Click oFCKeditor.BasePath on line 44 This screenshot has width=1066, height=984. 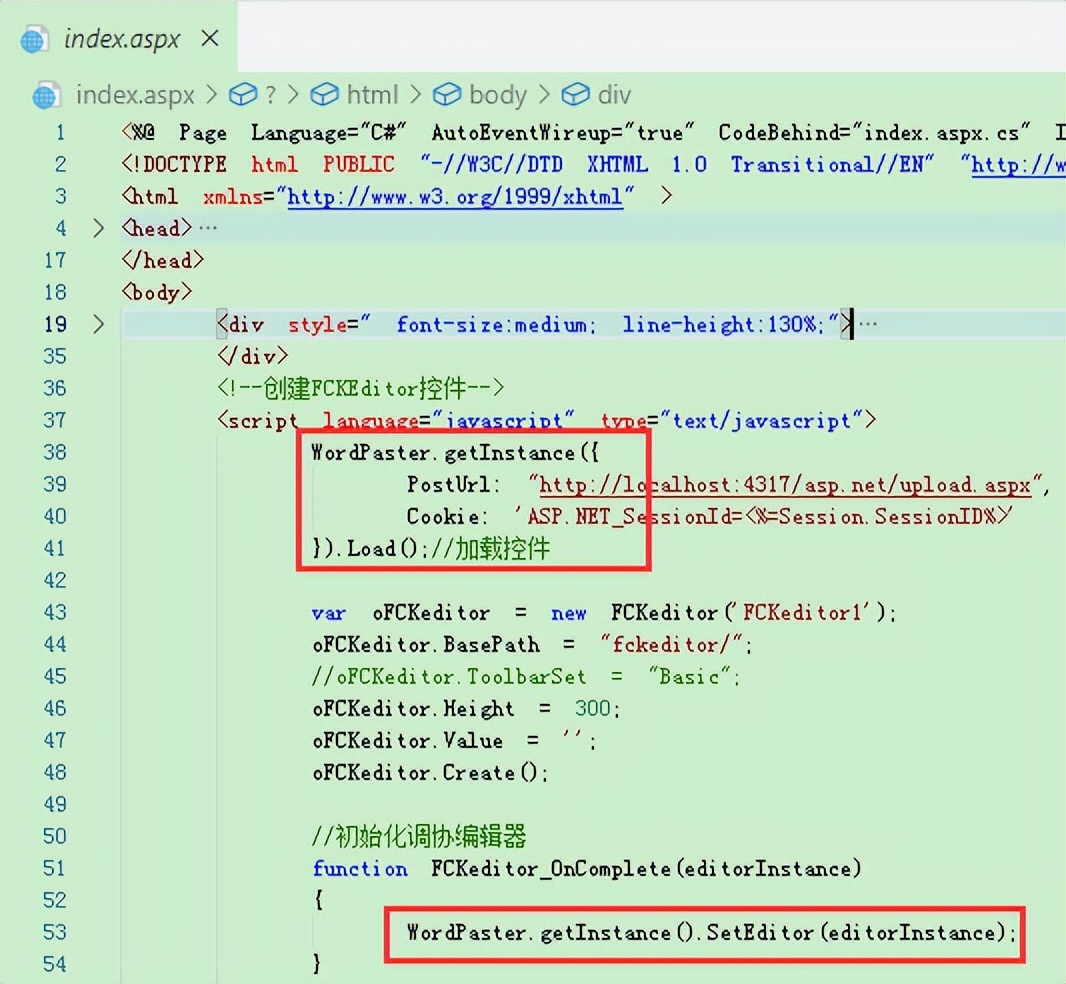tap(426, 645)
